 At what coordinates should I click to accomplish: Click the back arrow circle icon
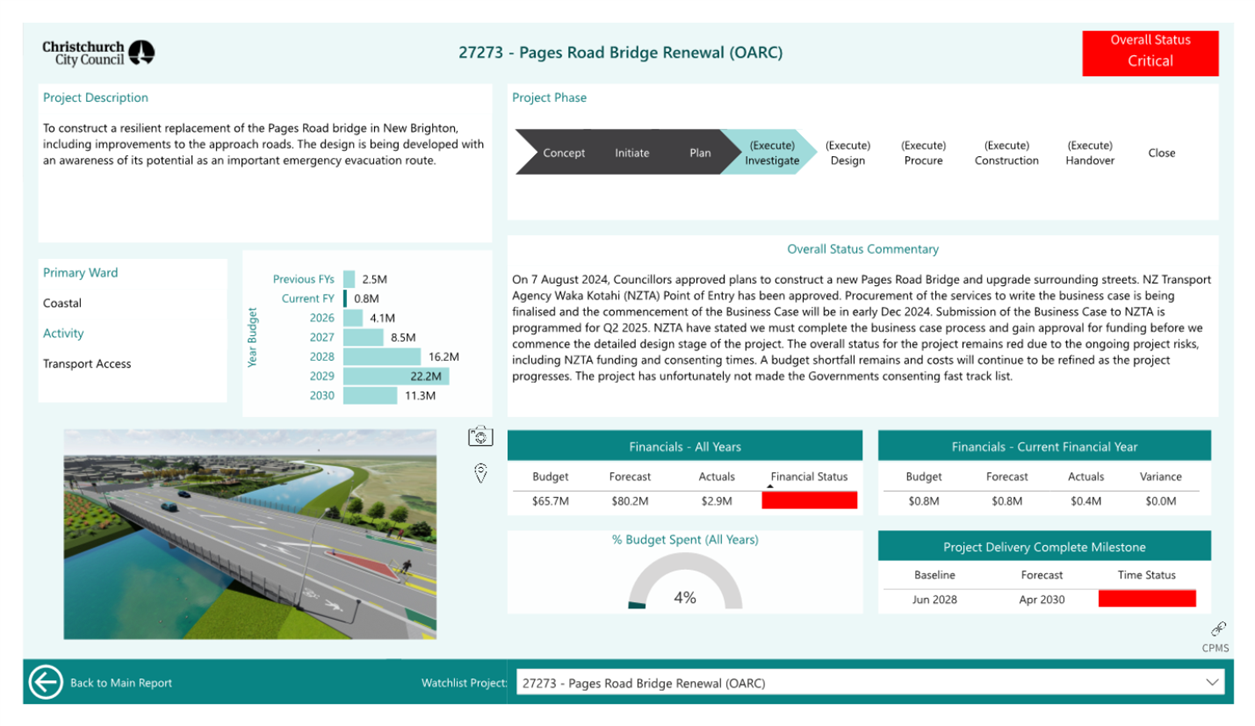(46, 682)
